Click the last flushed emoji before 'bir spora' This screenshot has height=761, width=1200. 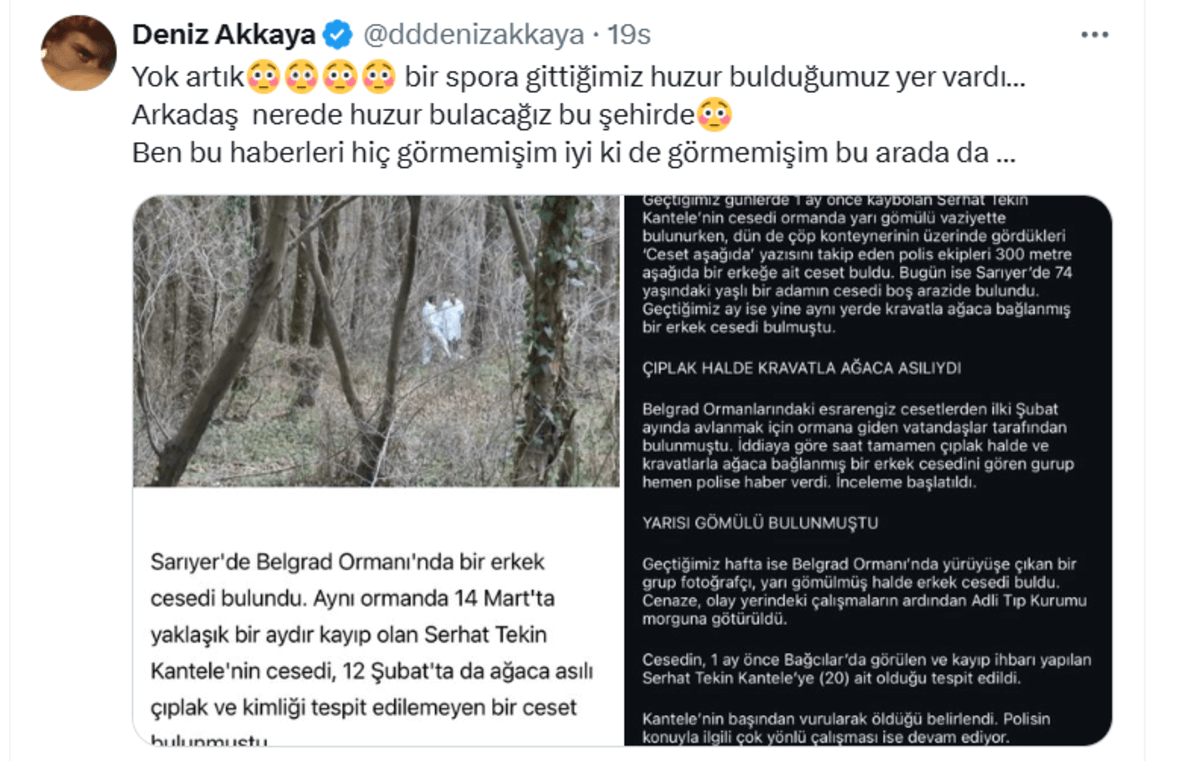[380, 76]
